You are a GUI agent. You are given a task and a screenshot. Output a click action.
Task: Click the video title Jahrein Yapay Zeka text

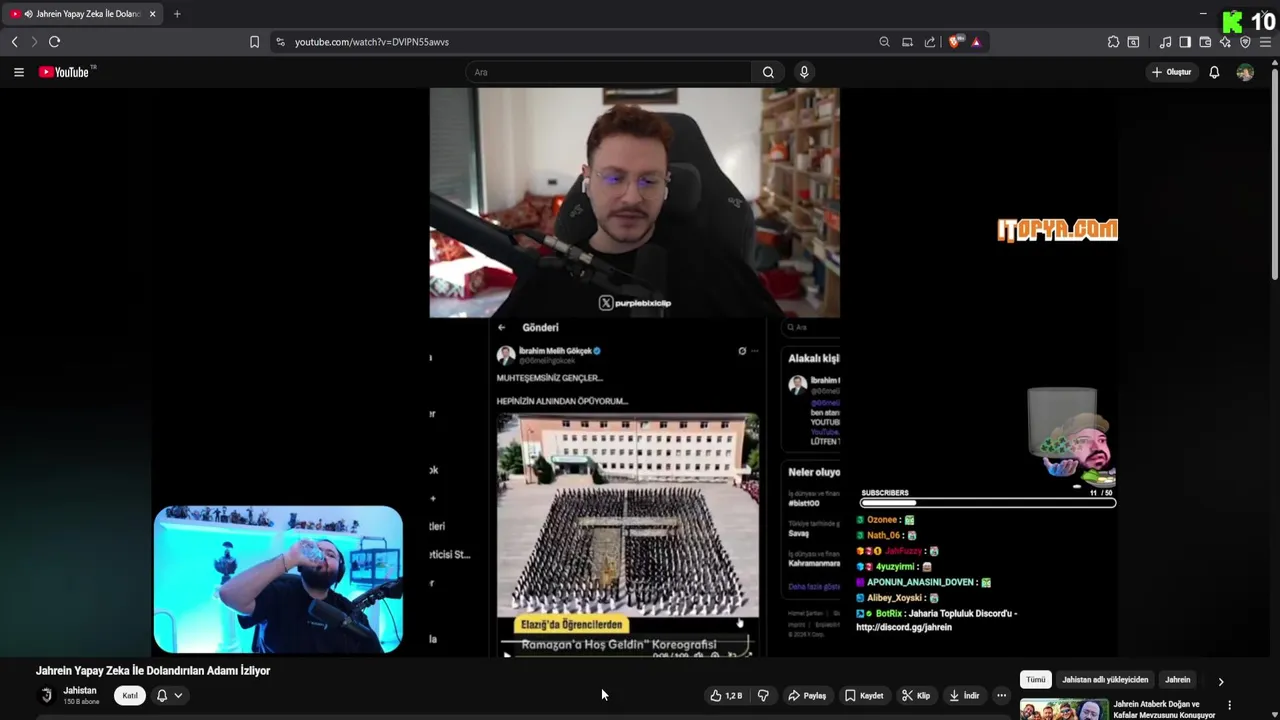pyautogui.click(x=153, y=671)
